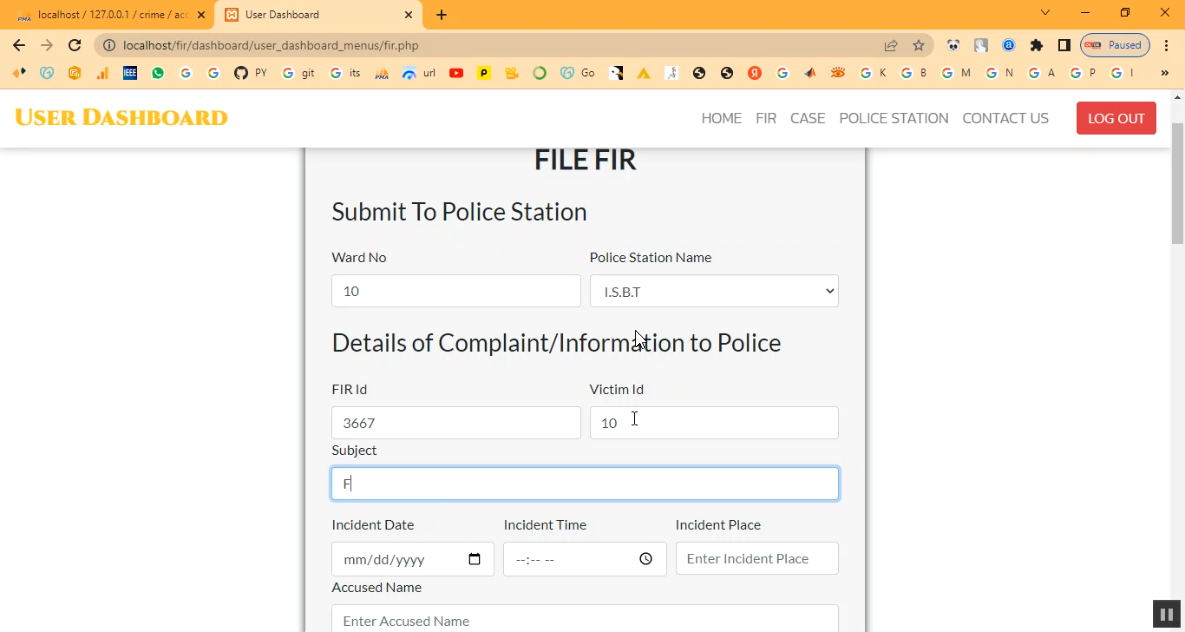
Task: Open the GitHub PY bookmark
Action: point(250,73)
